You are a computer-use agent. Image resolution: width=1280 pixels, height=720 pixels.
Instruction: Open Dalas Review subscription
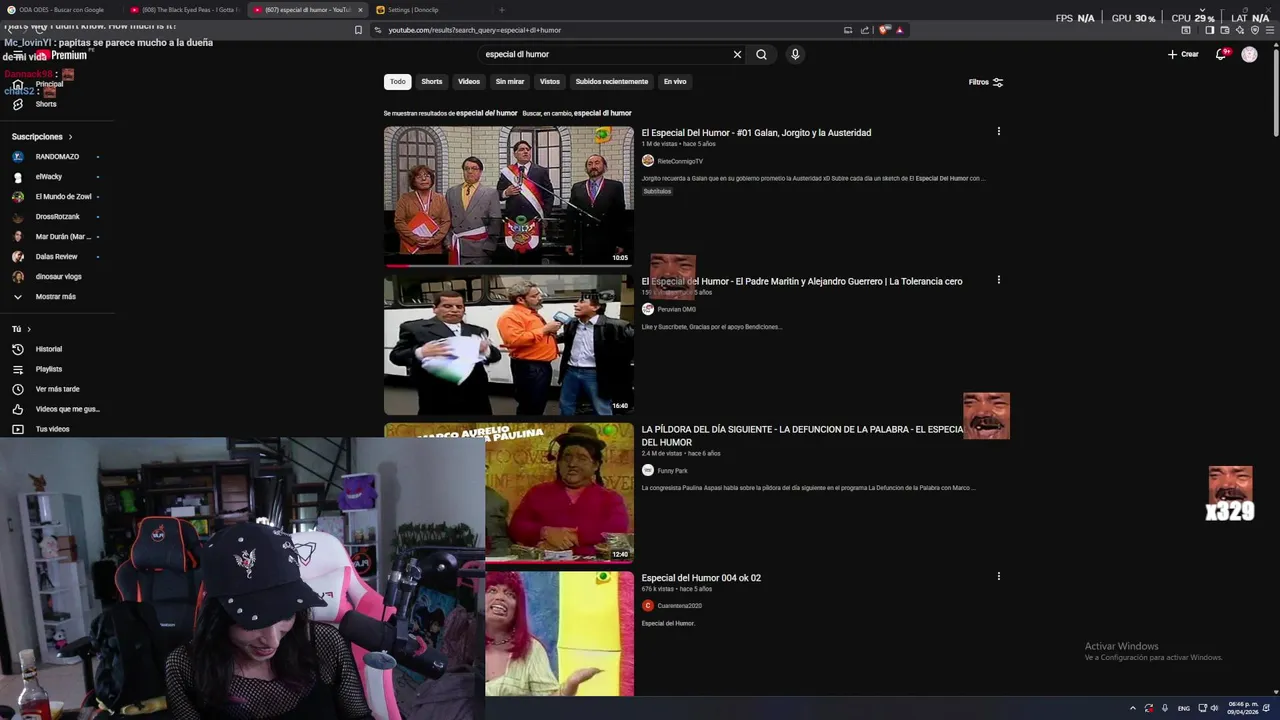click(x=56, y=257)
